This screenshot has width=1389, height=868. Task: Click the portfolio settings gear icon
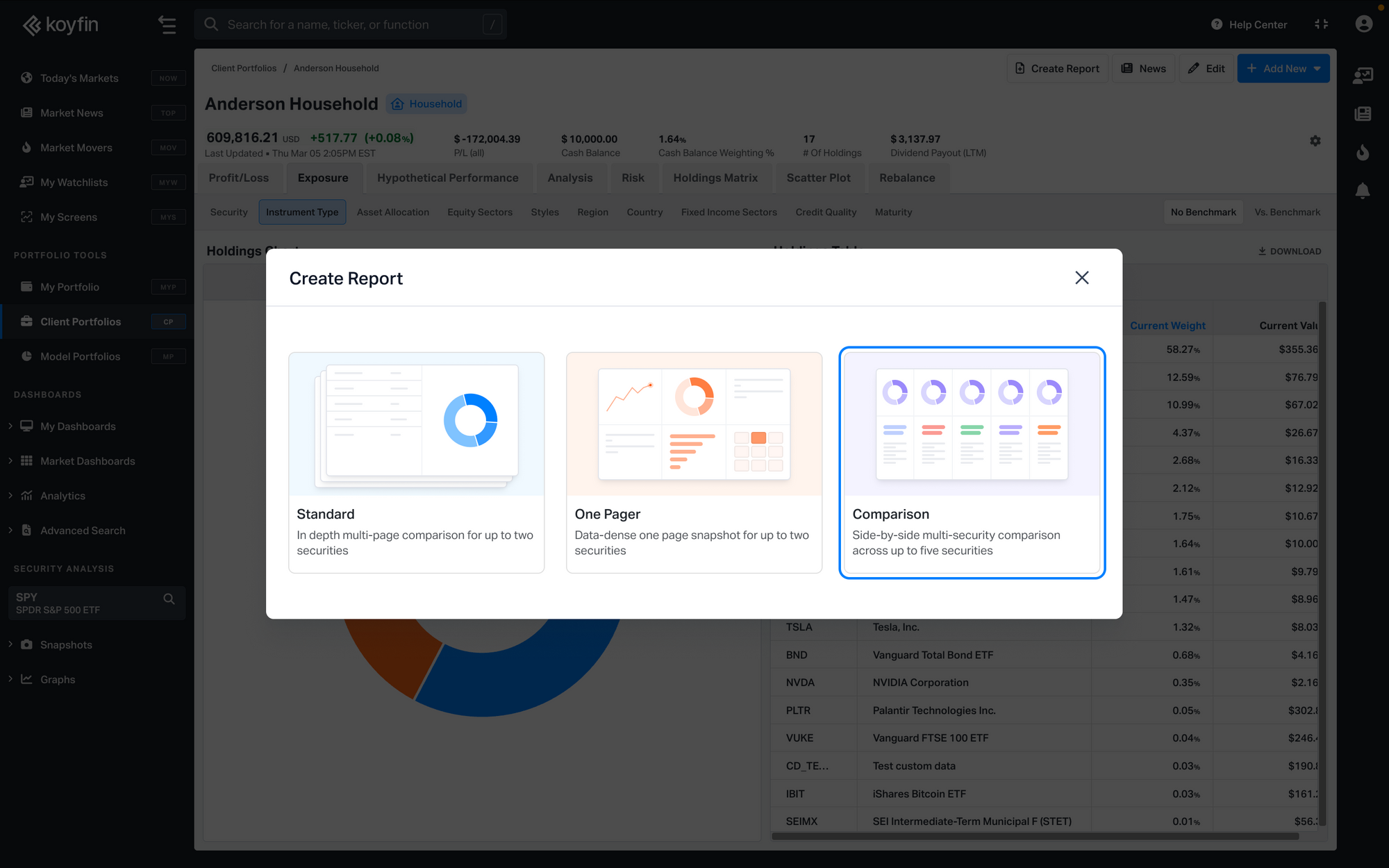[1315, 141]
